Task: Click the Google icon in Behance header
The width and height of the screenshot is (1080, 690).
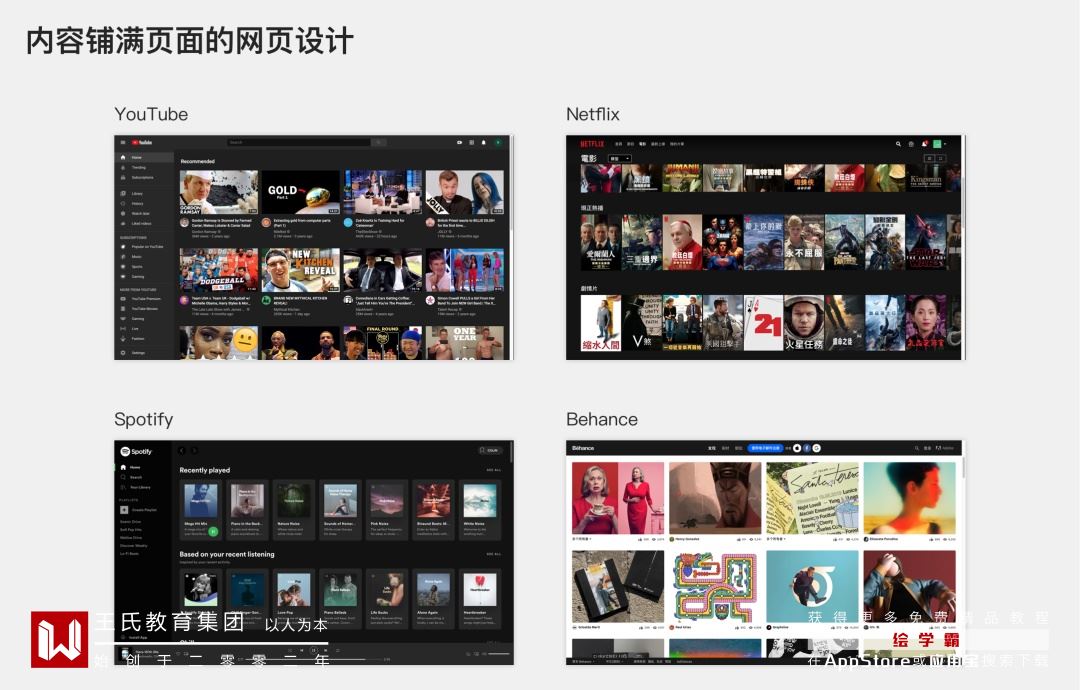Action: pos(816,448)
